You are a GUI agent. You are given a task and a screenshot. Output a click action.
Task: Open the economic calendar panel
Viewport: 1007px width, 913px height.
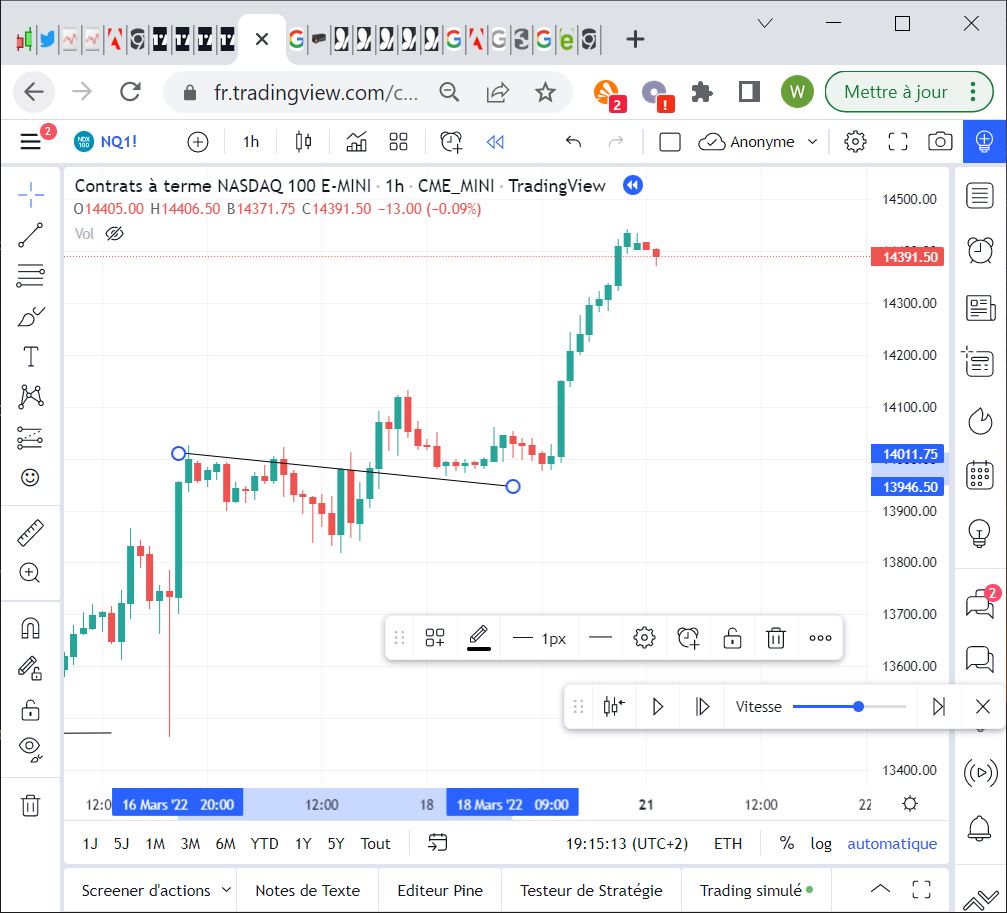[x=980, y=476]
